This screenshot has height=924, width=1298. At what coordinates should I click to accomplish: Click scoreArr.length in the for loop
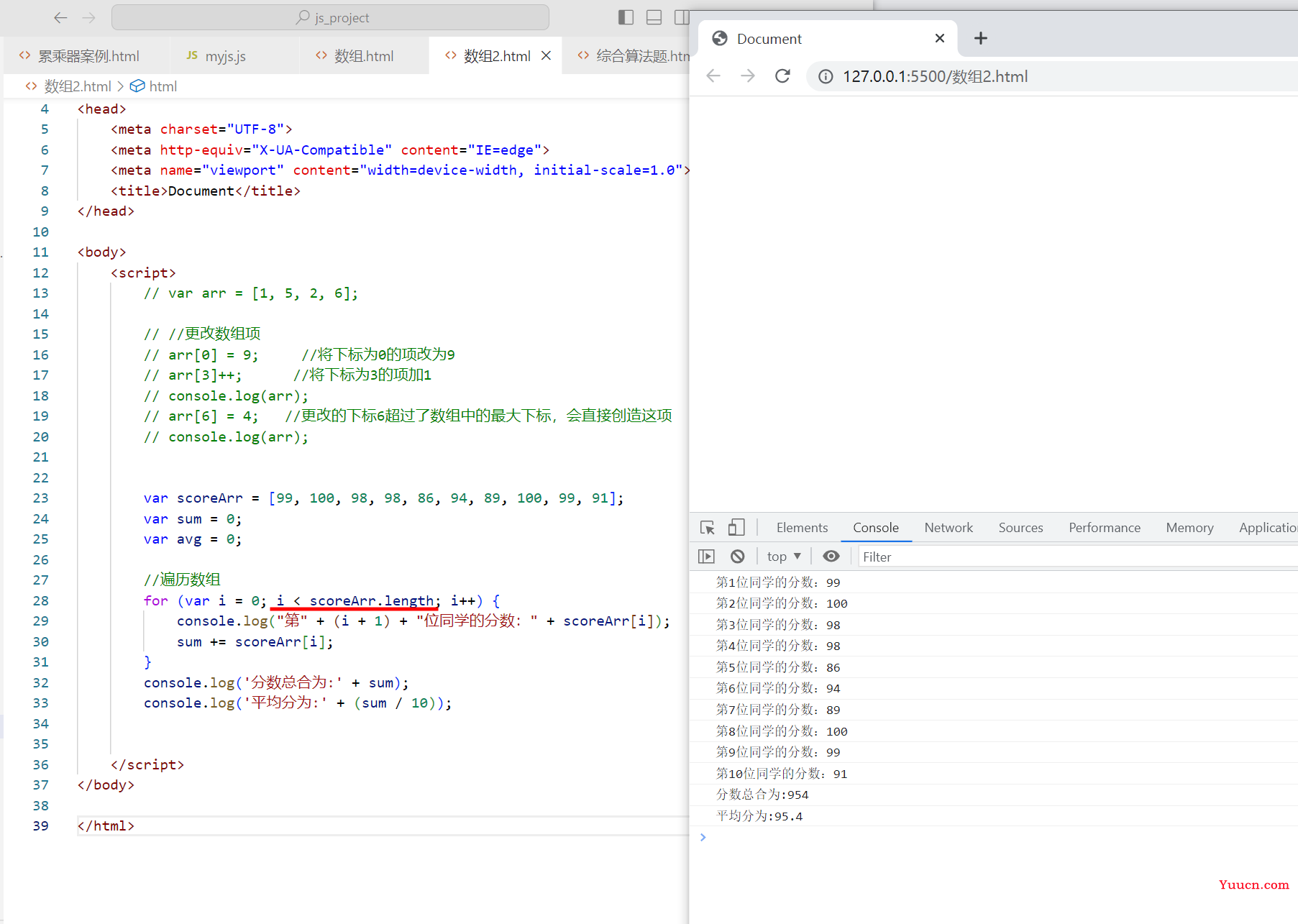pyautogui.click(x=372, y=600)
